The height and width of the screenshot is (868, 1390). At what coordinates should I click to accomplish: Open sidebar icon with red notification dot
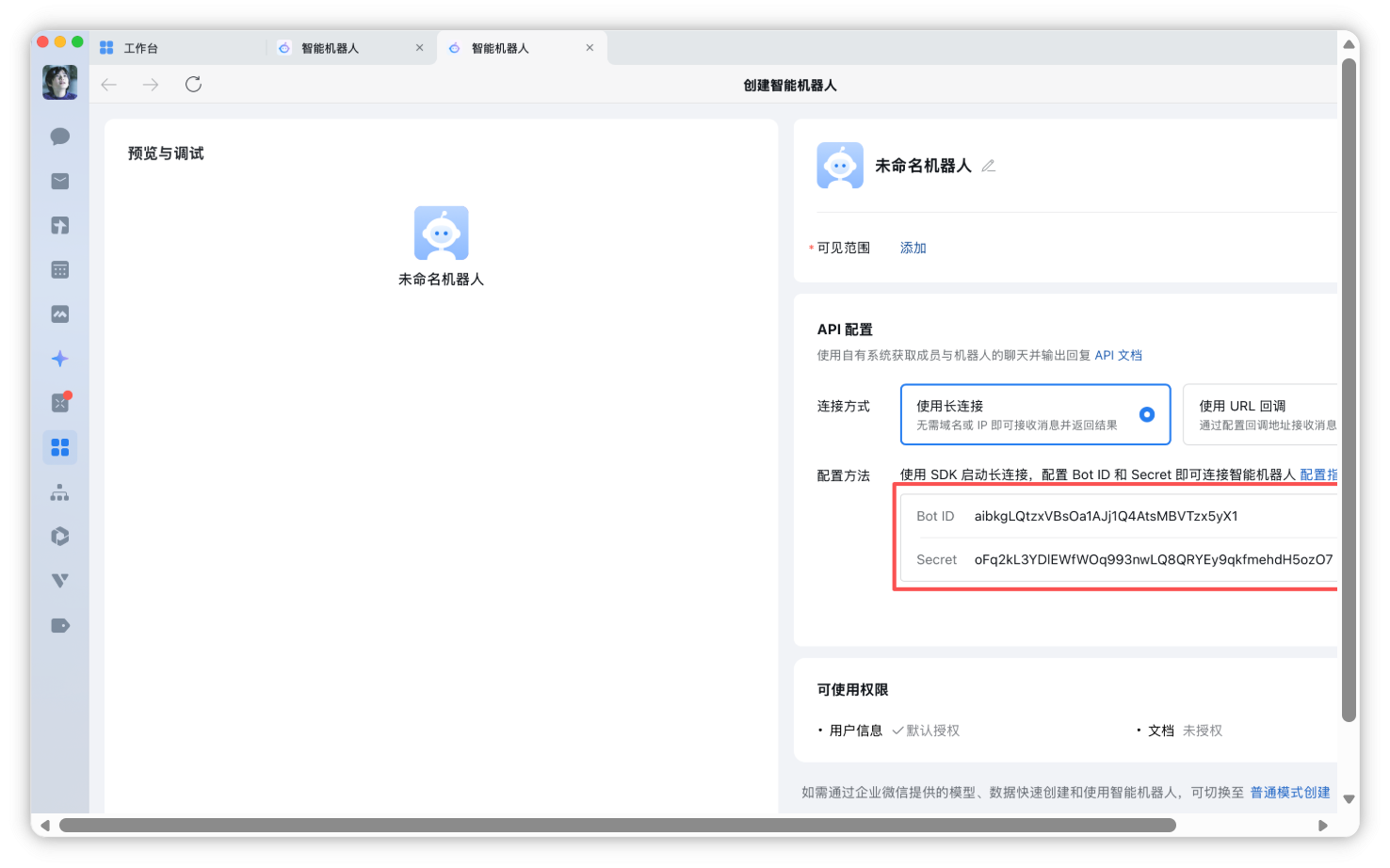[60, 402]
